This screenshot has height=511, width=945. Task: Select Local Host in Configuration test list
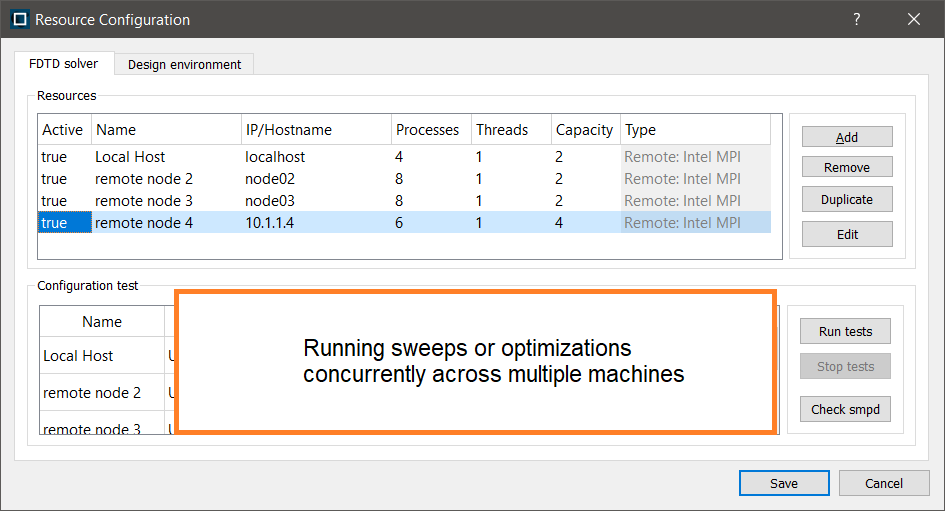[79, 356]
